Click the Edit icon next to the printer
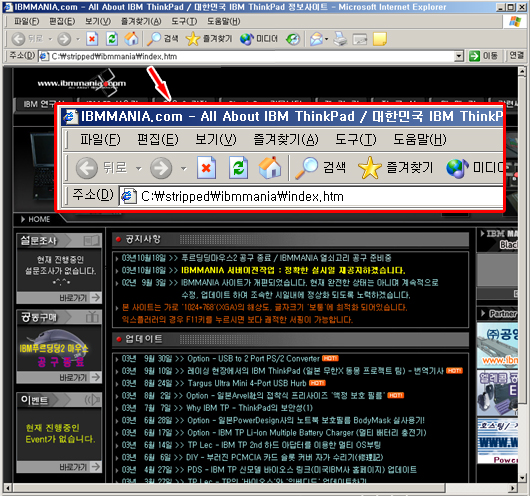Screen dimensions: 530x496 [360, 39]
